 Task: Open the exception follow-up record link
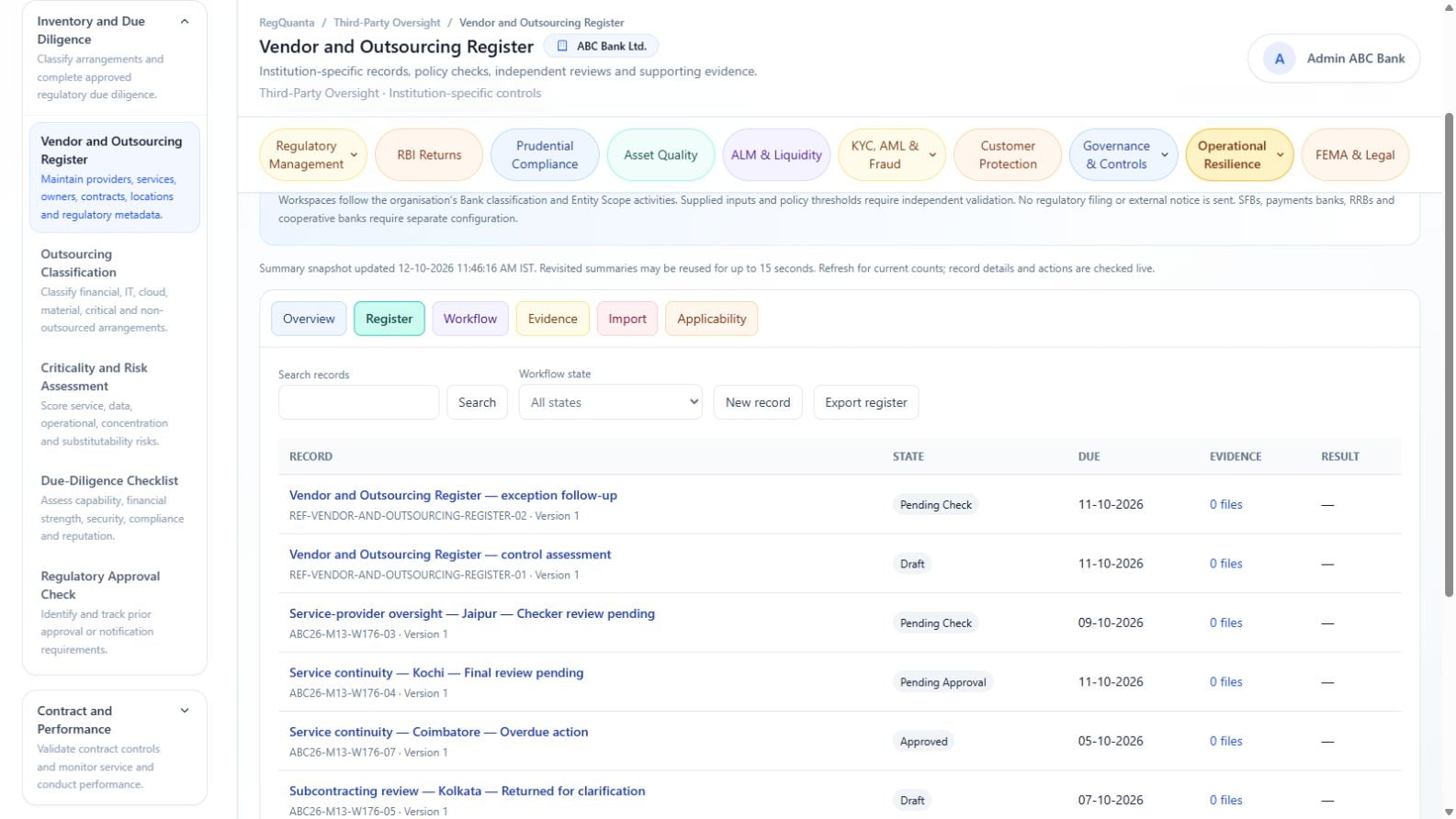453,495
